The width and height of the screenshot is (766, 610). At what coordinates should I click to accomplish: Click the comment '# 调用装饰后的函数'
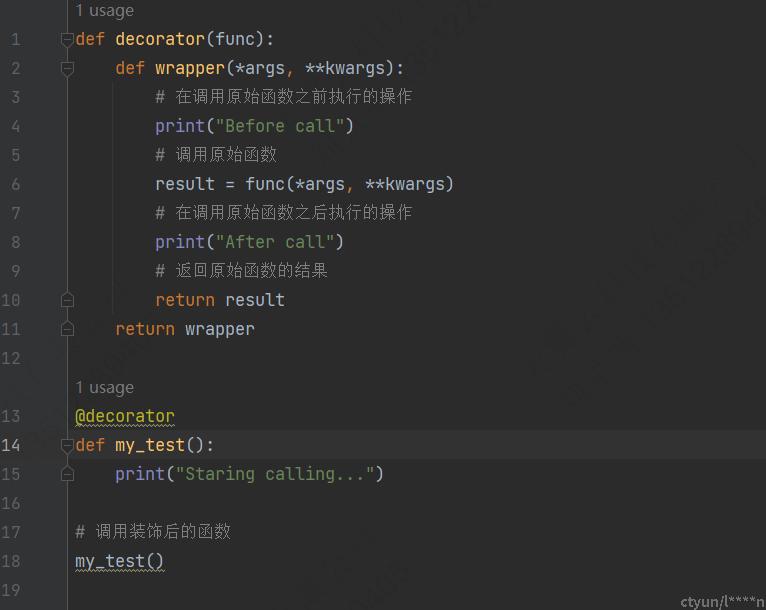point(153,531)
